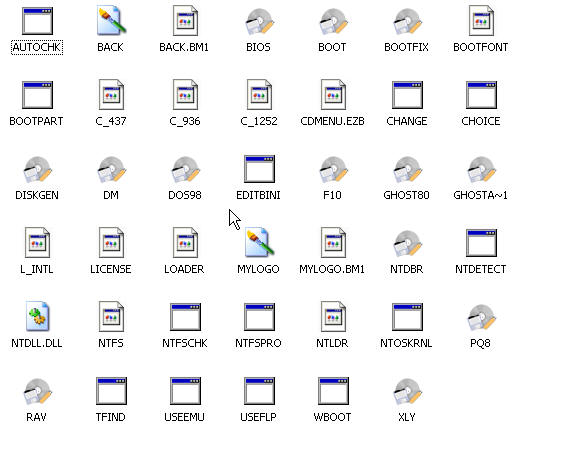Image resolution: width=582 pixels, height=458 pixels.
Task: Select the NTDETECT application icon
Action: [x=481, y=243]
